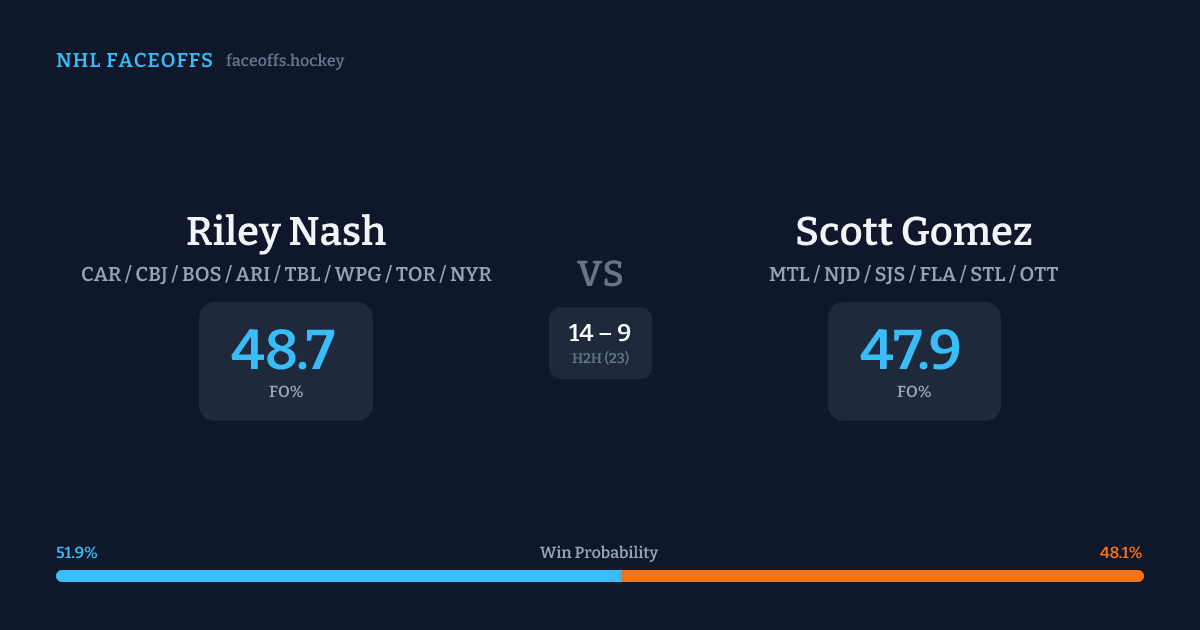This screenshot has width=1200, height=630.
Task: Select NYR in Riley Nash's team list
Action: click(470, 274)
